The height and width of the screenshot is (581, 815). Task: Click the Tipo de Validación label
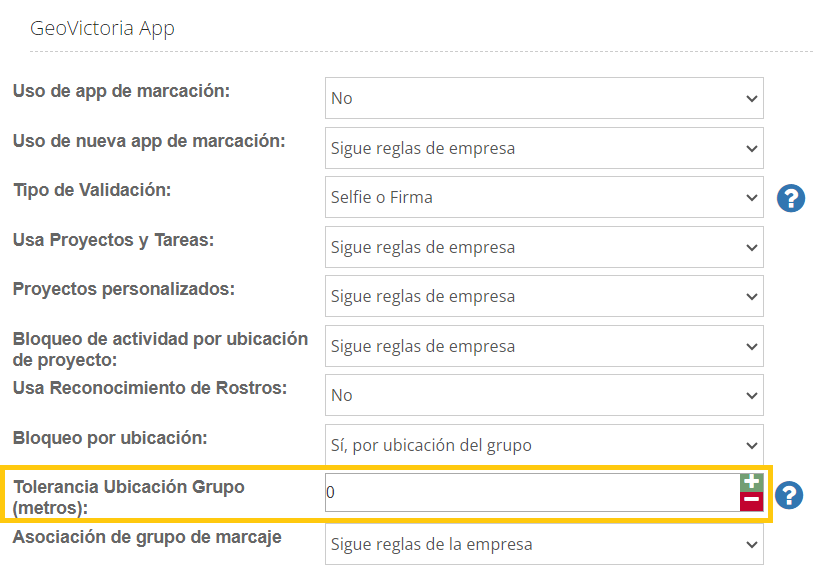(x=92, y=190)
